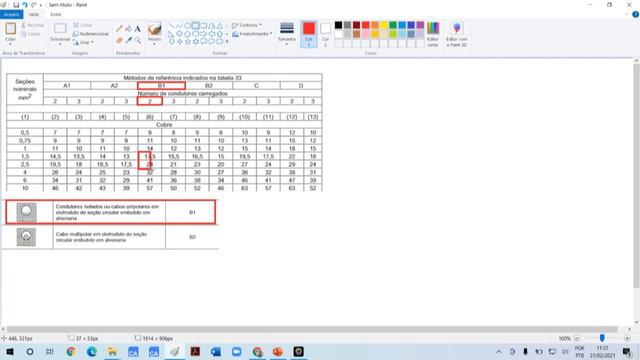Select the Pencil tool
Image resolution: width=640 pixels, height=360 pixels.
point(119,29)
